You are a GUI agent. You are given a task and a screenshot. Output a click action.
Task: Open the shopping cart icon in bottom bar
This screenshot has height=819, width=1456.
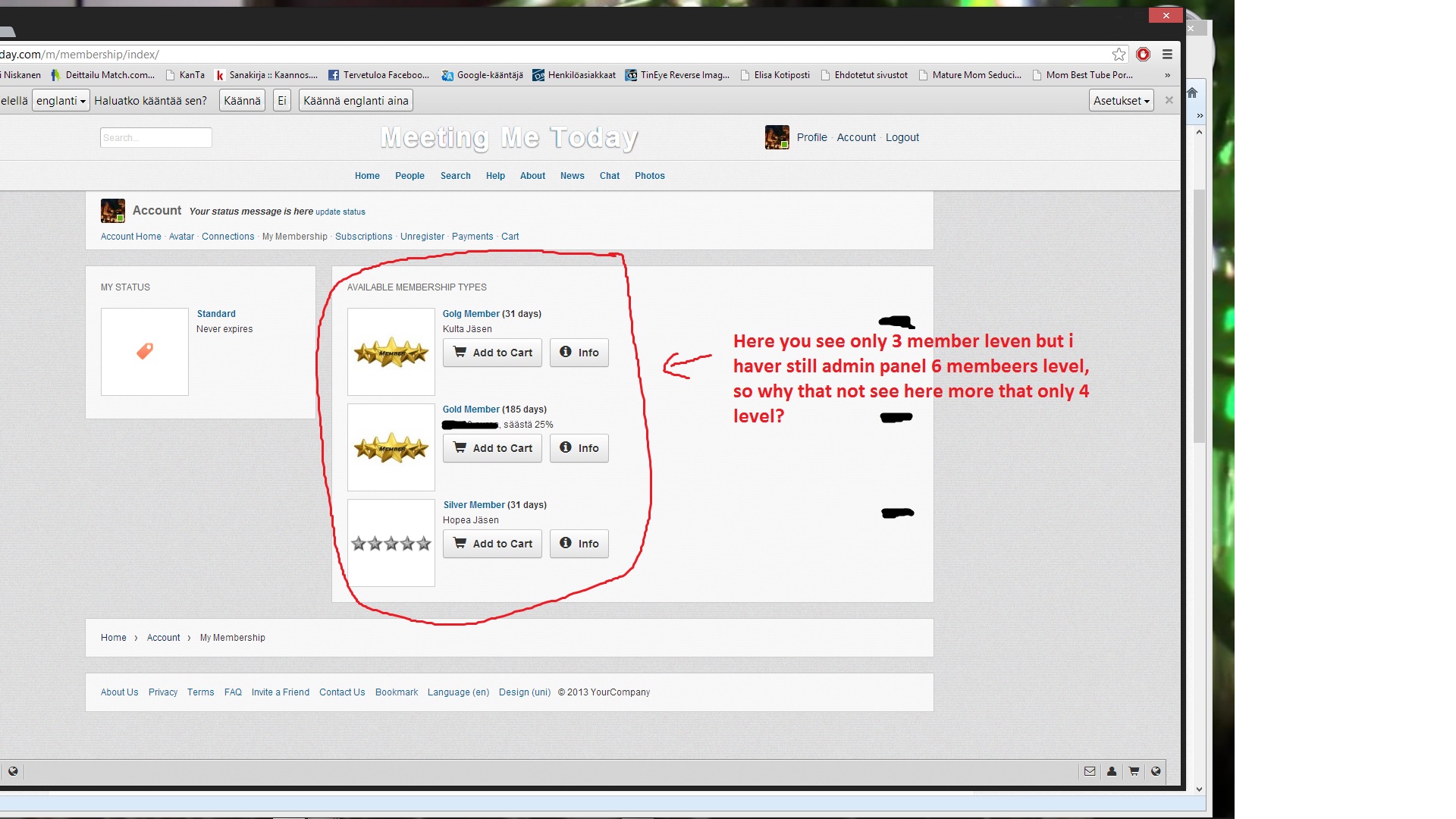click(x=1134, y=771)
